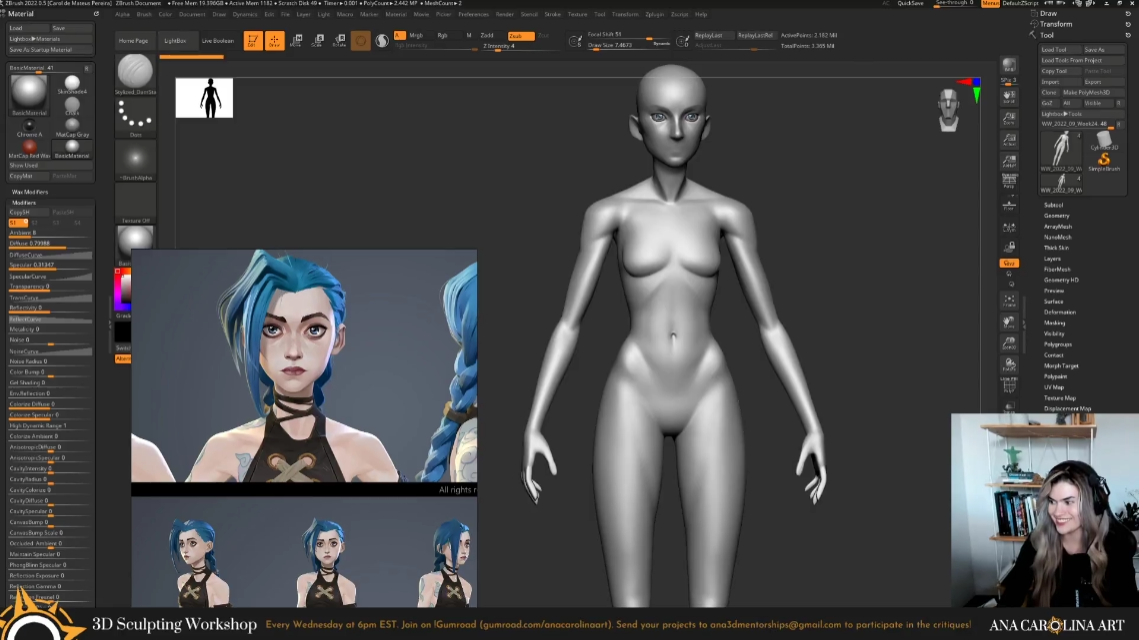The width and height of the screenshot is (1139, 640).
Task: Expand the Deformation section
Action: [1060, 312]
